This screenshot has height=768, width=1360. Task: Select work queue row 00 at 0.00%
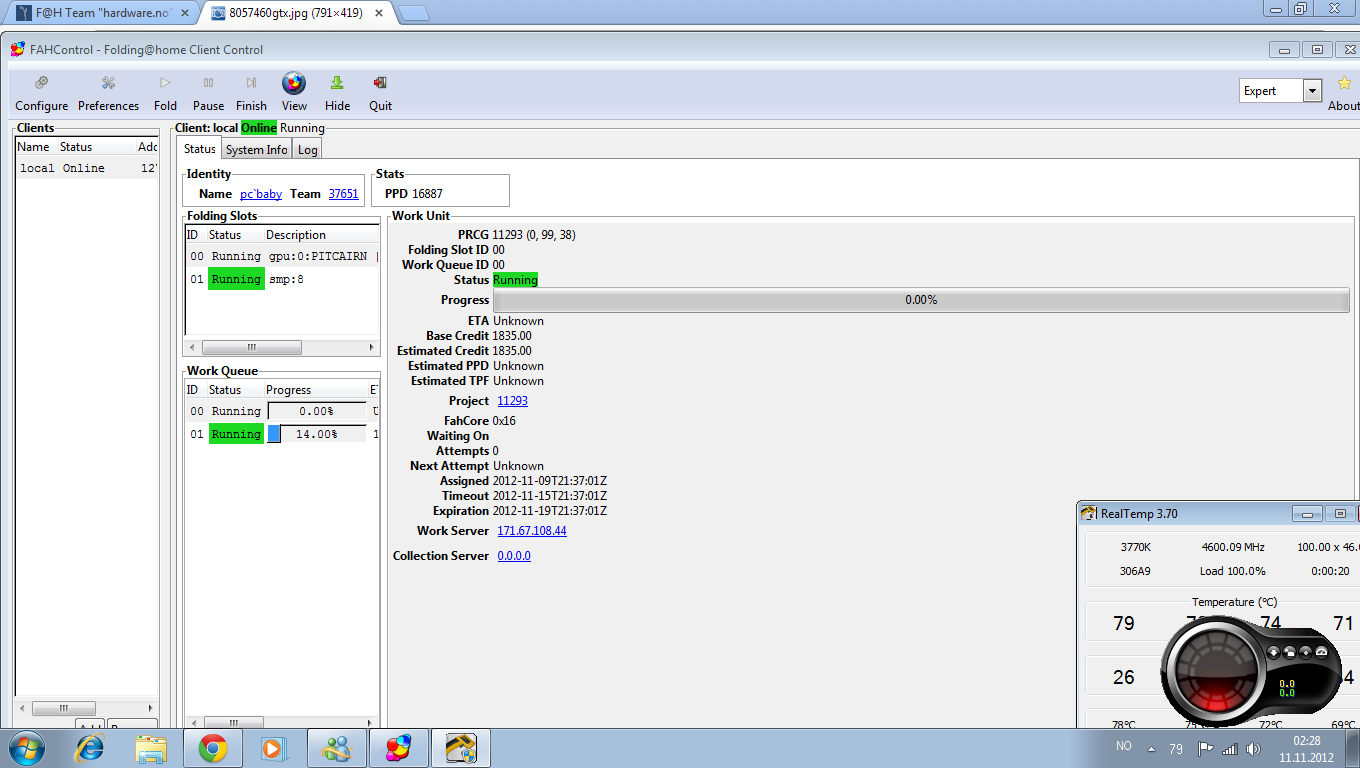coord(282,411)
